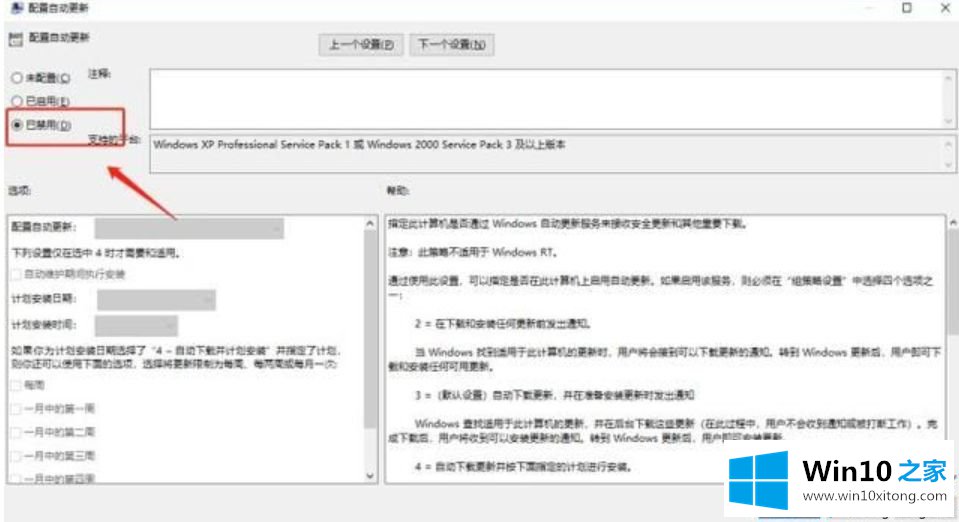The image size is (959, 522).
Task: Click the options panel scrollbar thumb
Action: (369, 329)
